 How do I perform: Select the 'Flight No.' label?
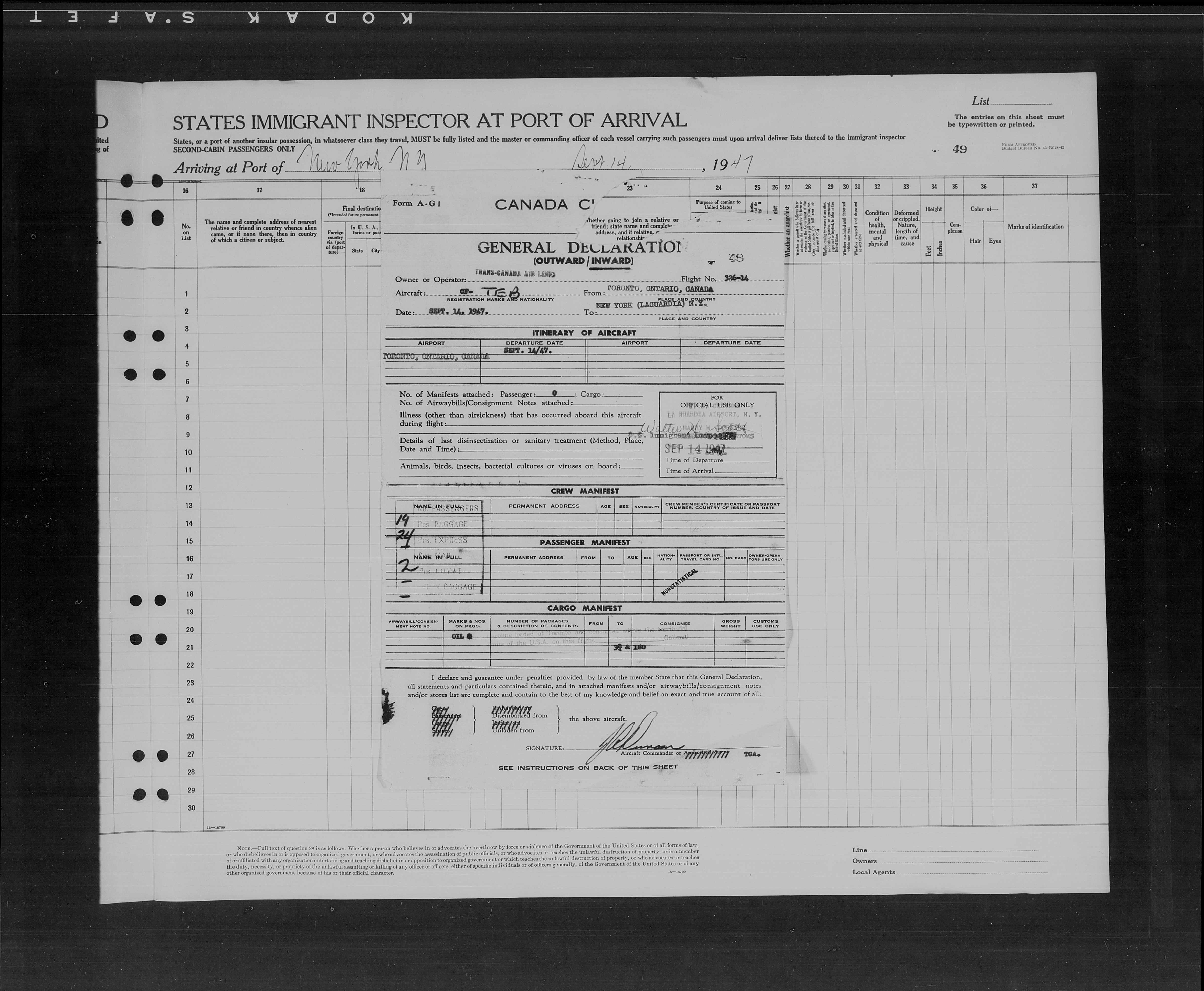pos(699,279)
